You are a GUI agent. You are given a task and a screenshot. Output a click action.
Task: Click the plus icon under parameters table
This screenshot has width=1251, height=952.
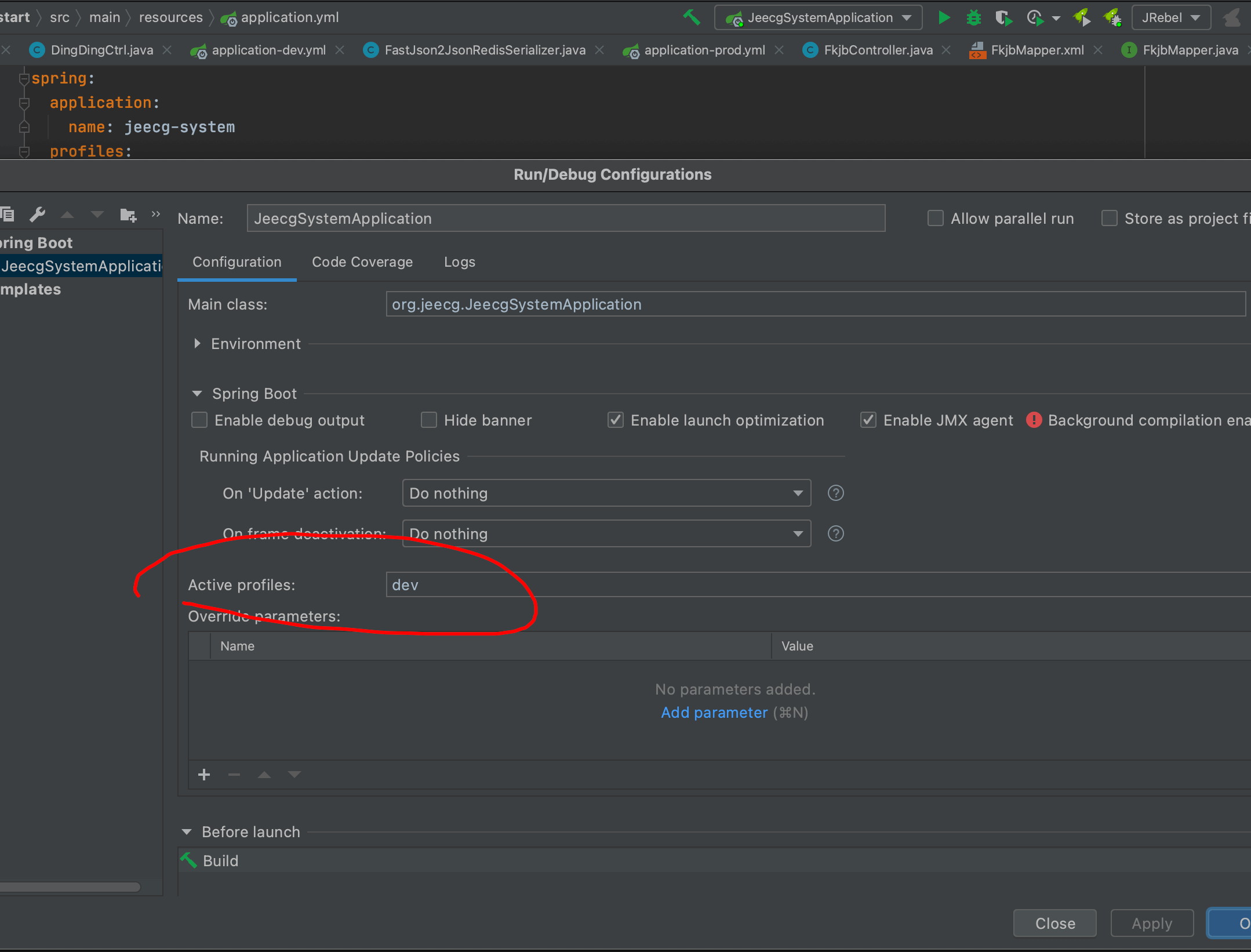click(204, 775)
